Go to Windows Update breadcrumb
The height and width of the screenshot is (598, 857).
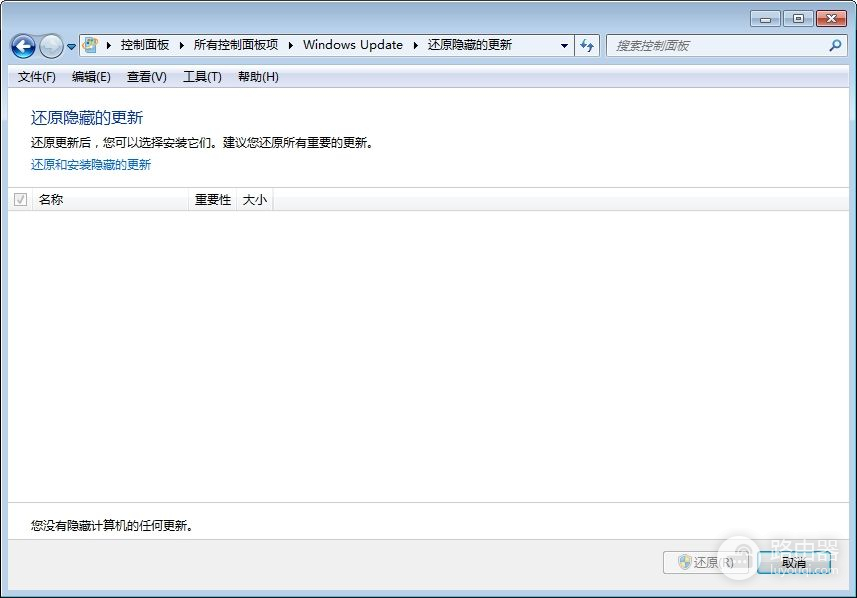tap(353, 45)
